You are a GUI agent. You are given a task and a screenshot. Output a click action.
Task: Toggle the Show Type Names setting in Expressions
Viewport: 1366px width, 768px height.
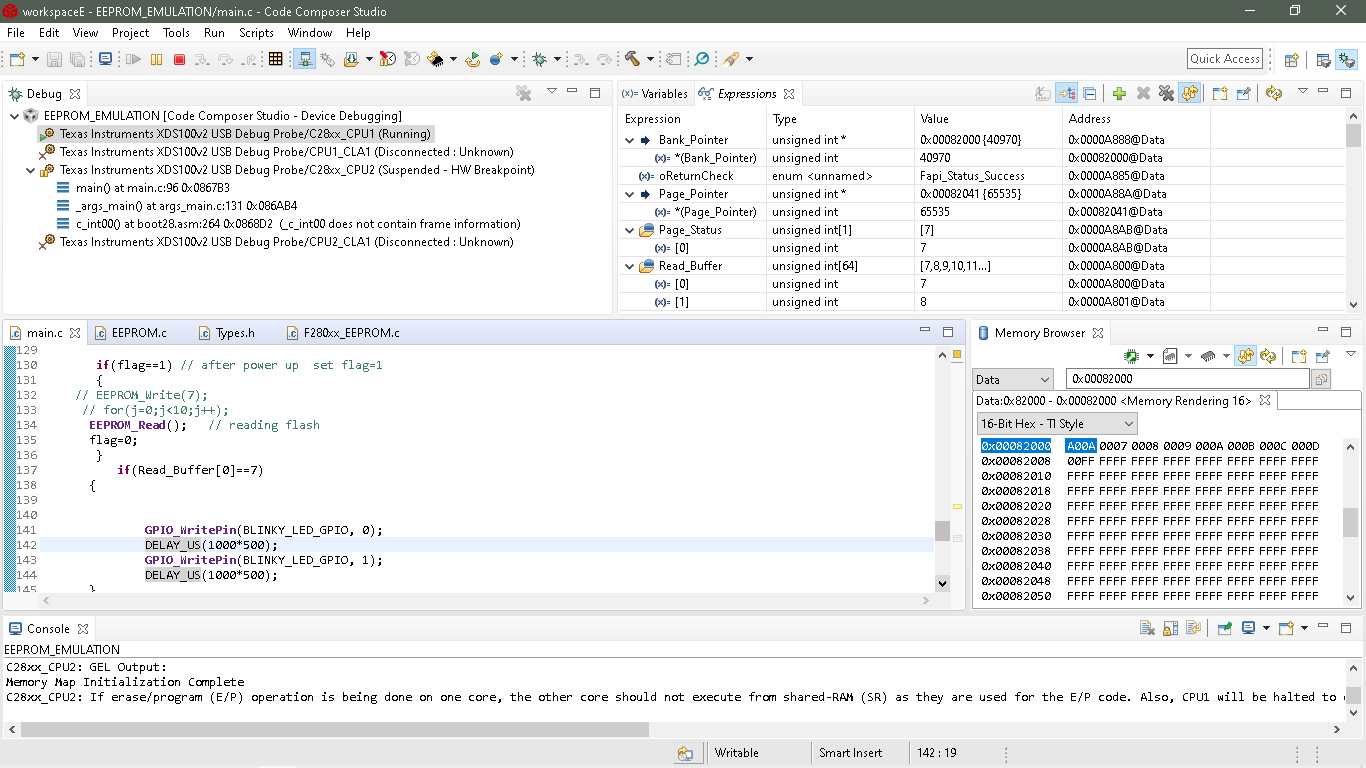click(x=1067, y=93)
